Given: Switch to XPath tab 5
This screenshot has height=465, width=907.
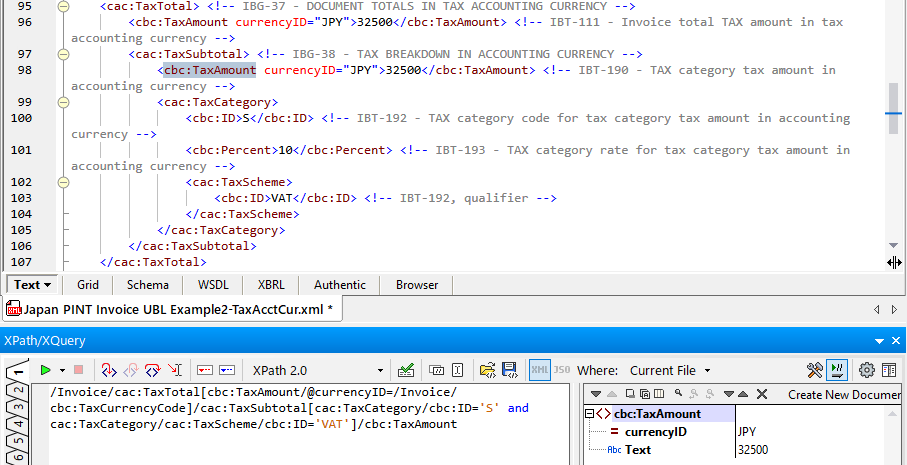Looking at the screenshot, I should [x=19, y=441].
